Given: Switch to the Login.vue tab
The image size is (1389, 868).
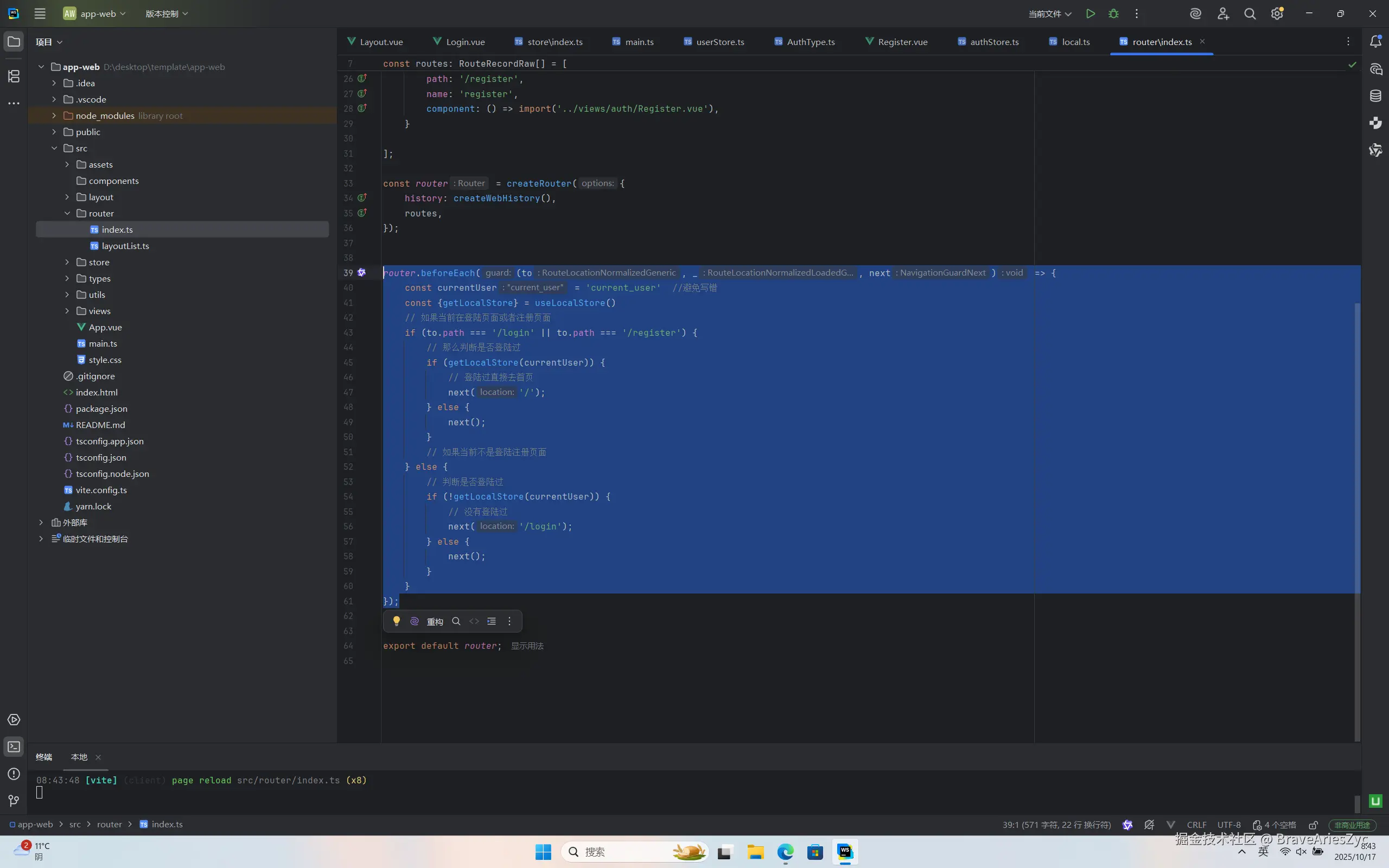Looking at the screenshot, I should click(x=464, y=42).
